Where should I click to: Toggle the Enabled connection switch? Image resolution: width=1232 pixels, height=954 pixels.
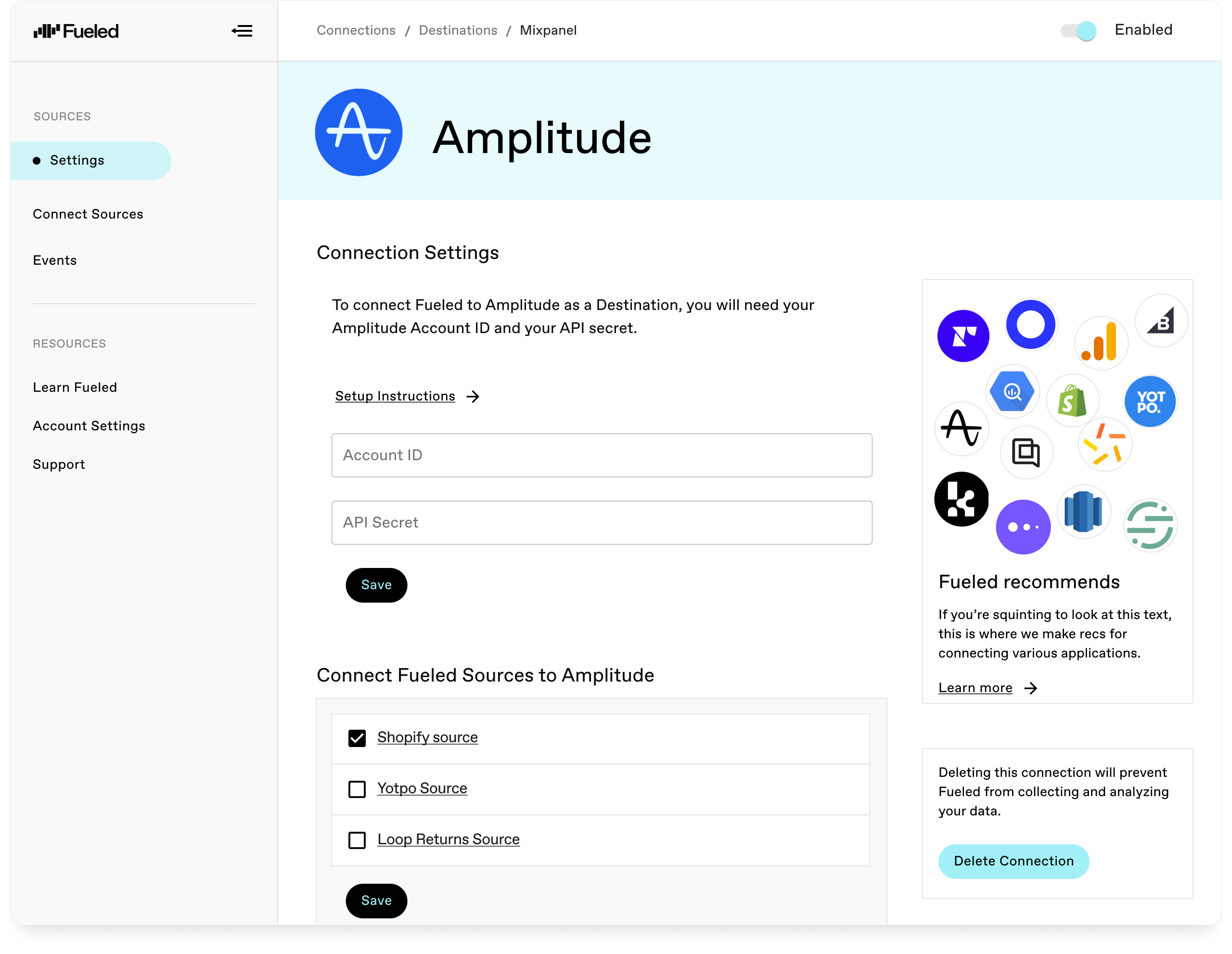point(1079,30)
